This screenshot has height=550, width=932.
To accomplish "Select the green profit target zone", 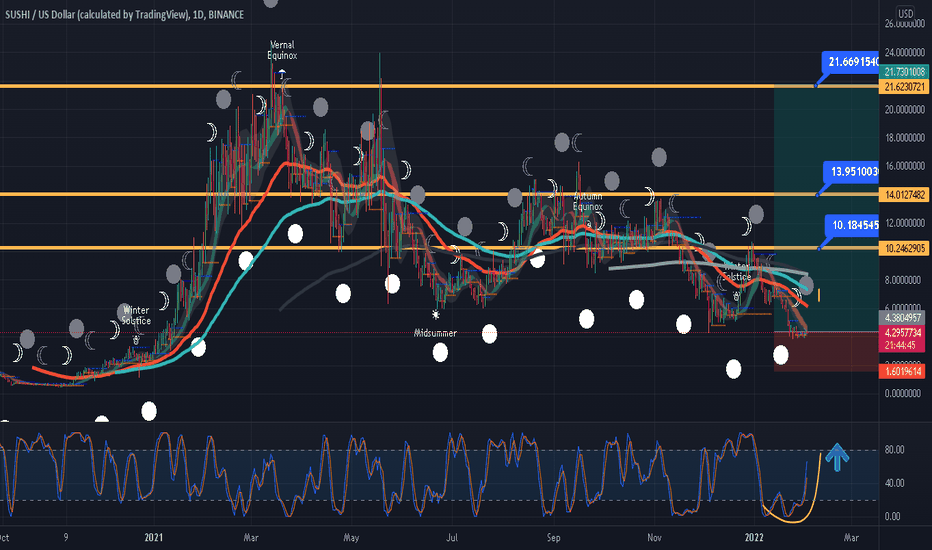I will click(826, 209).
